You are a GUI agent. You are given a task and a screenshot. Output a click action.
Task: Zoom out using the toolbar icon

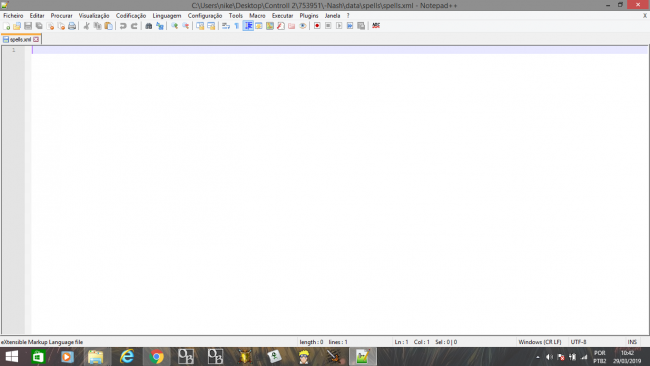[186, 26]
